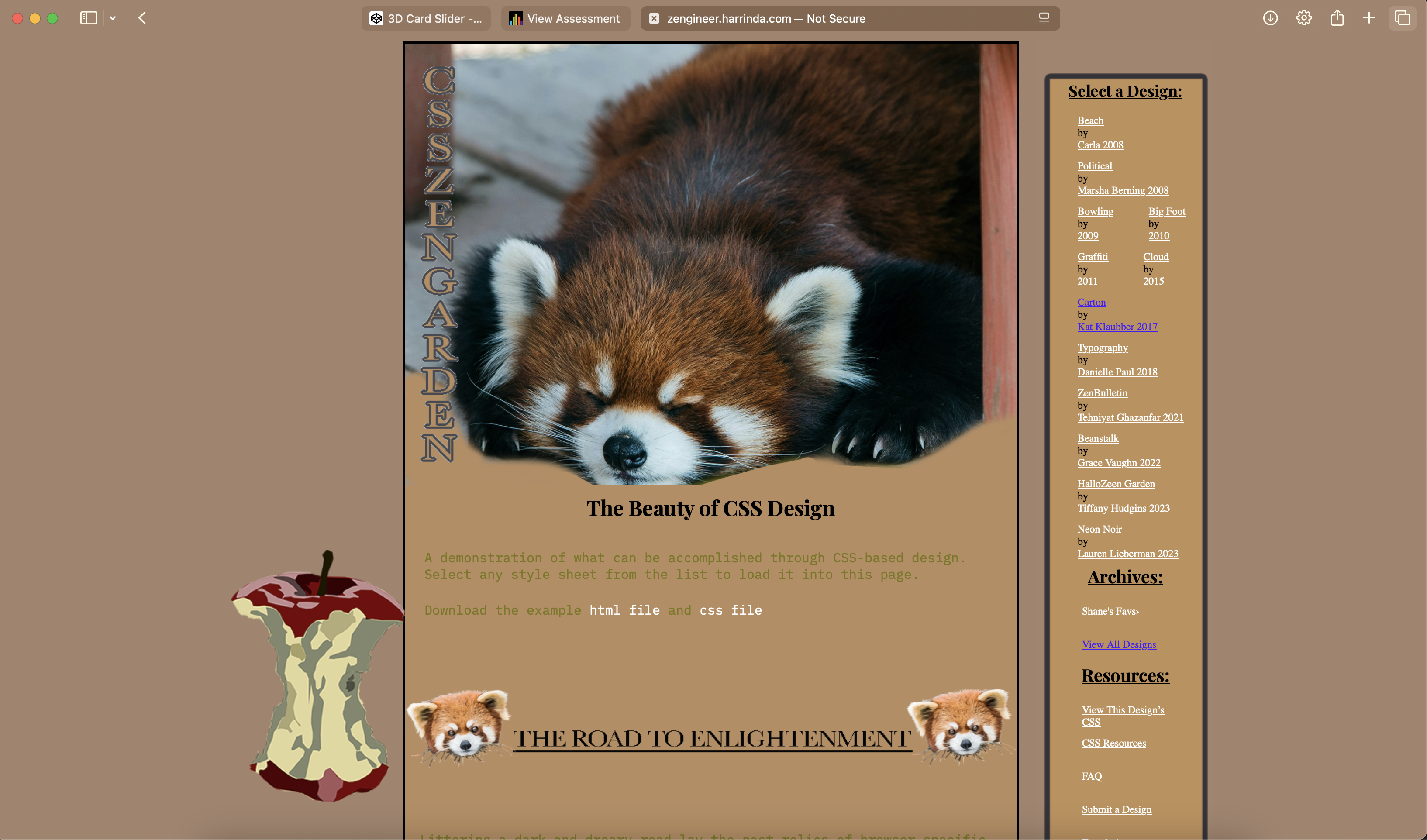Open the 2015 link under Cloud
The height and width of the screenshot is (840, 1427).
pos(1154,281)
